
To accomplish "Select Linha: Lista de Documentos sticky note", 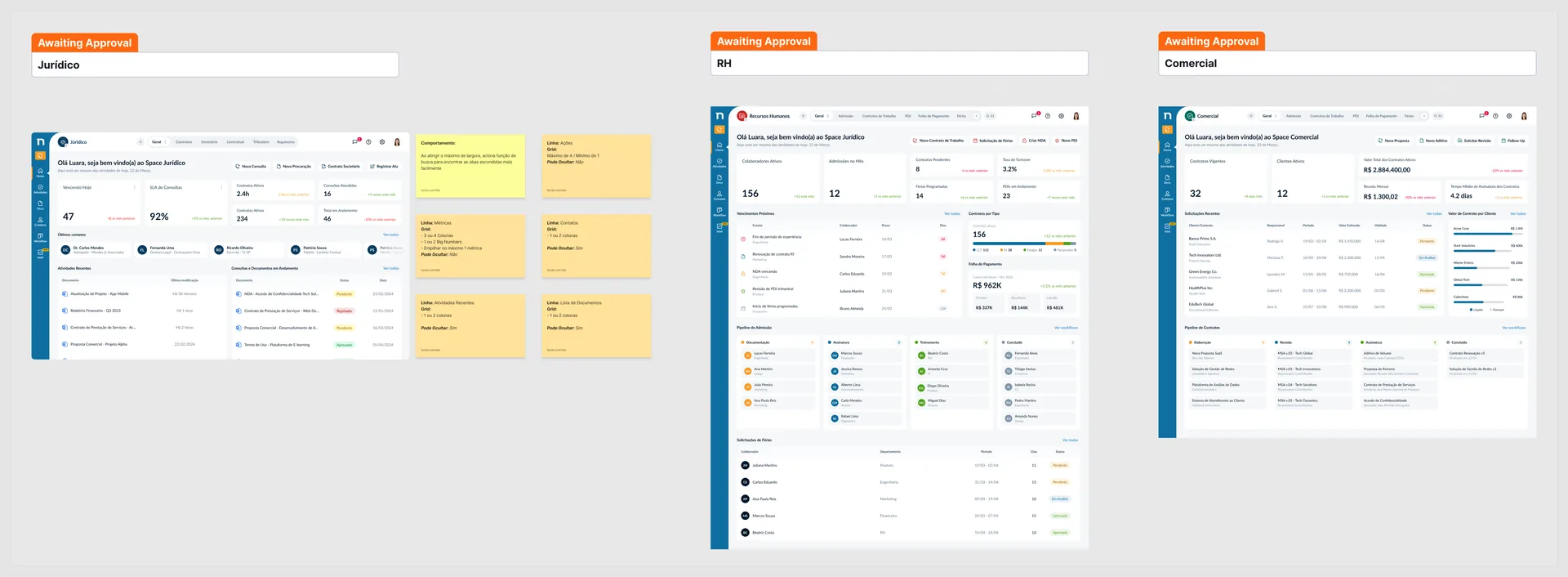I will pos(597,326).
